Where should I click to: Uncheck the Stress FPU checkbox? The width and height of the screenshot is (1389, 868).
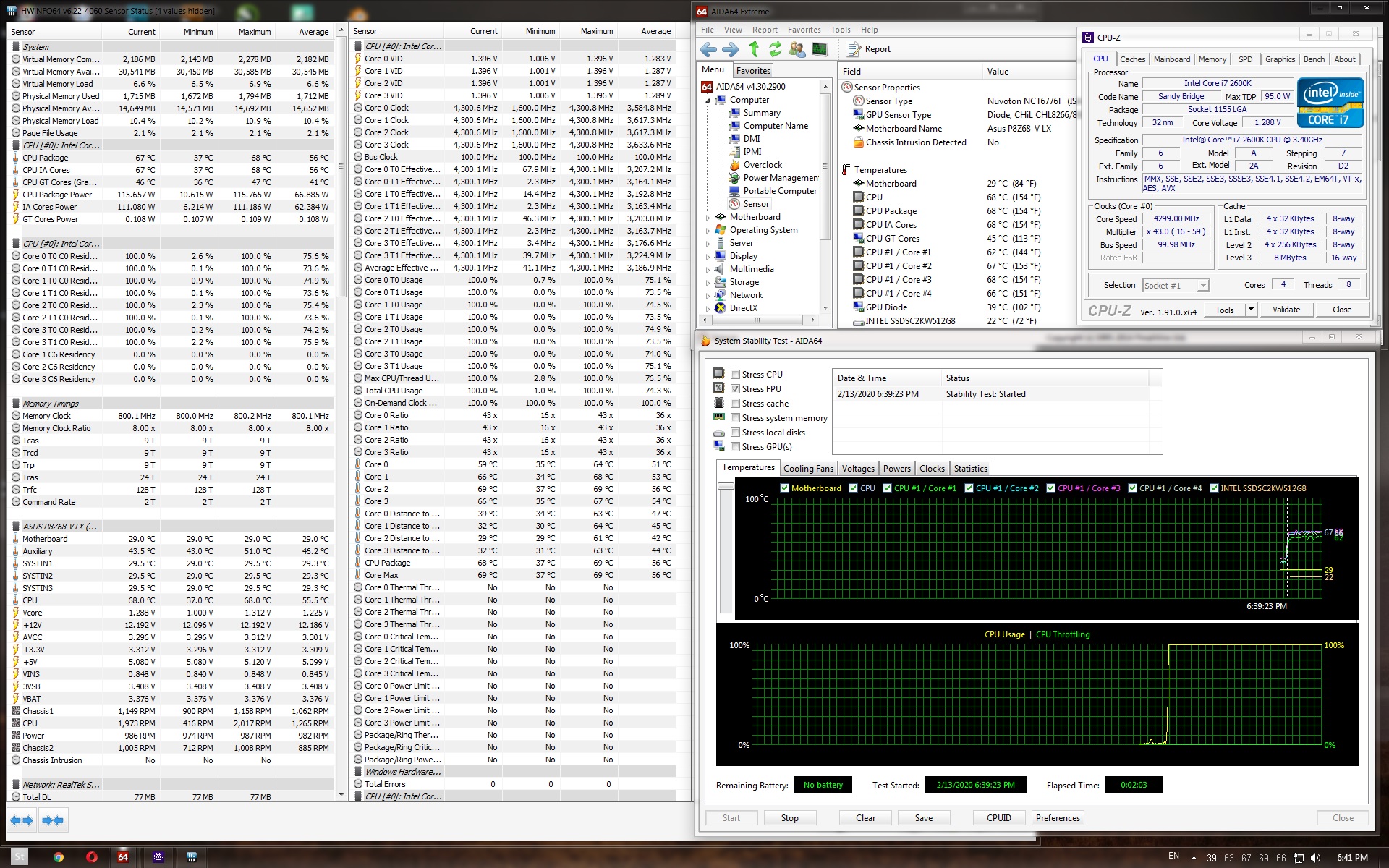[x=735, y=389]
